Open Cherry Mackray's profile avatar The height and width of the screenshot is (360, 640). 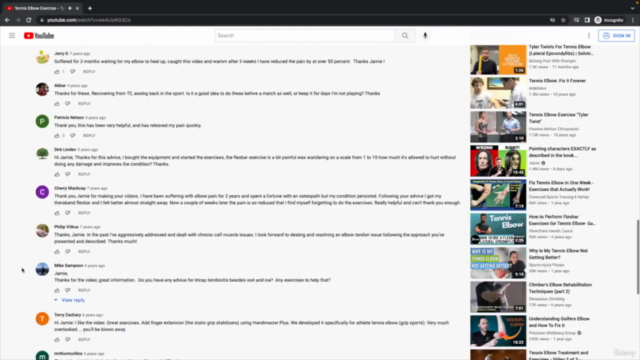[x=42, y=192]
